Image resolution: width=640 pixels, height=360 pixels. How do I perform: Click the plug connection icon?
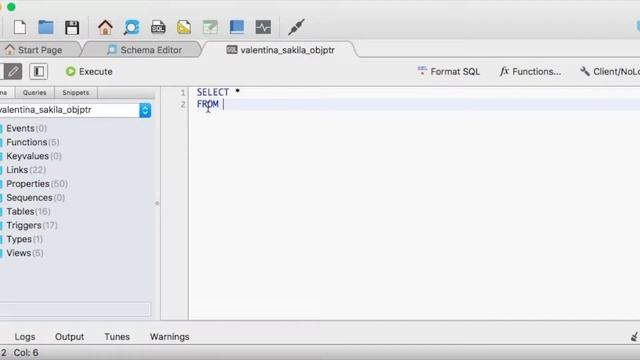point(296,27)
